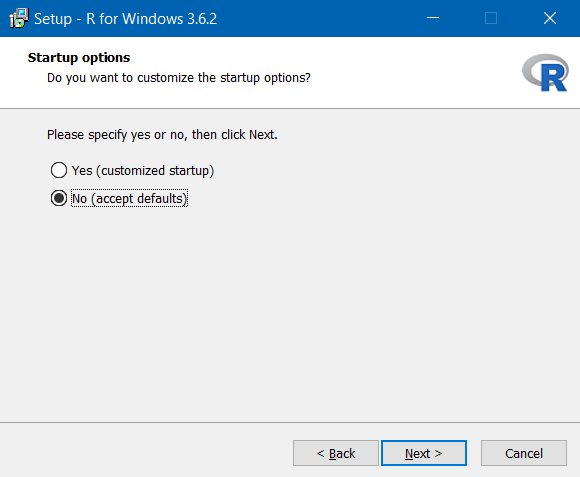Minimize the R setup window

pos(433,18)
